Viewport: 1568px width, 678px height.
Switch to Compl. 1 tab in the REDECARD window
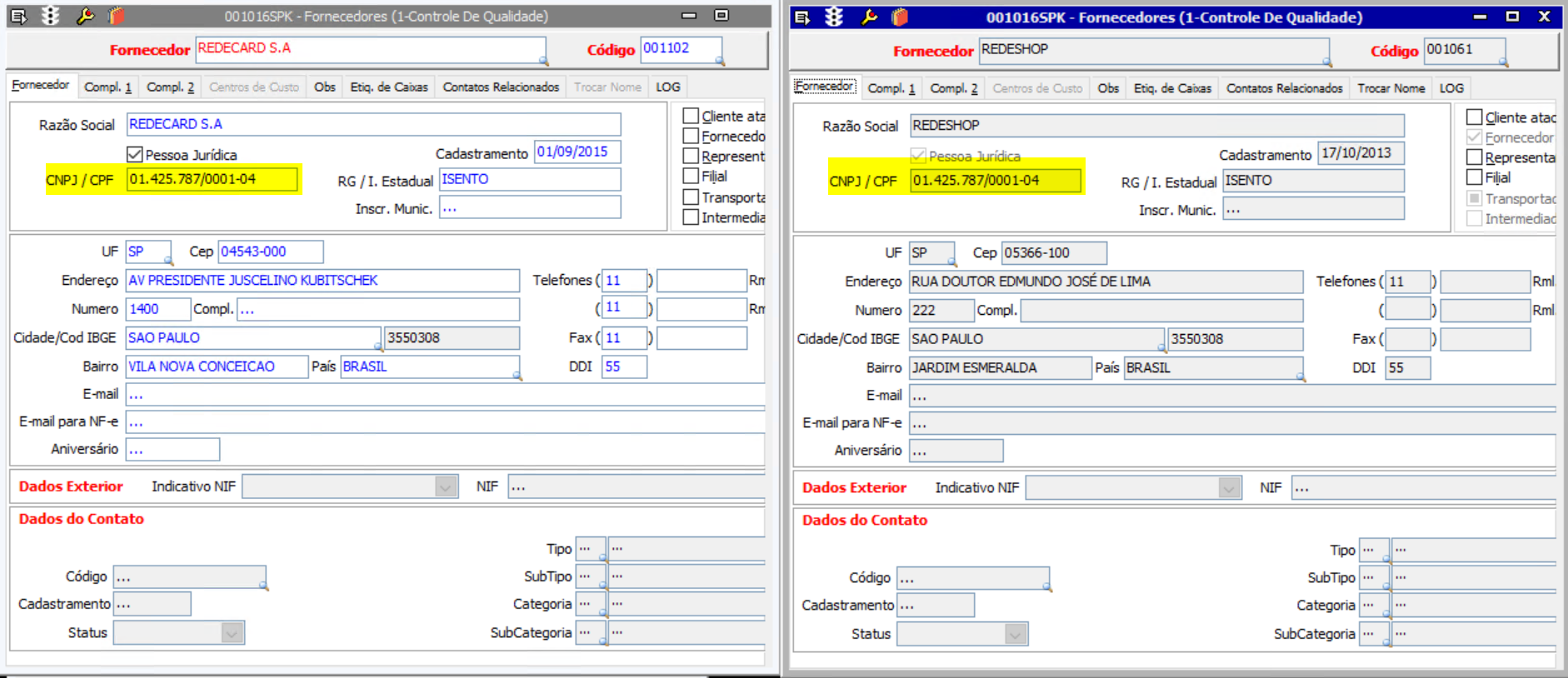108,87
